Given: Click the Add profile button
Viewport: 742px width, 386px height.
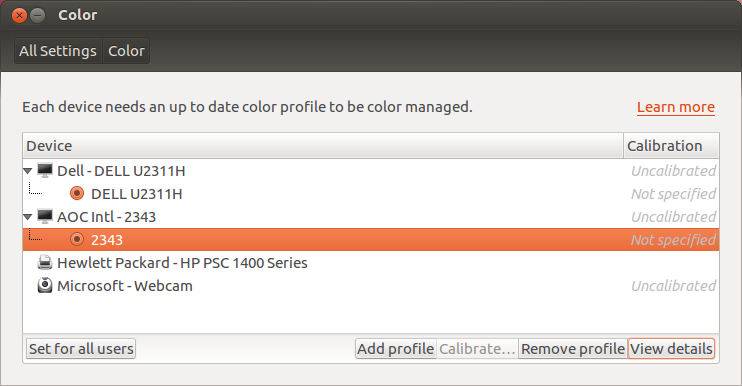Looking at the screenshot, I should click(x=396, y=349).
